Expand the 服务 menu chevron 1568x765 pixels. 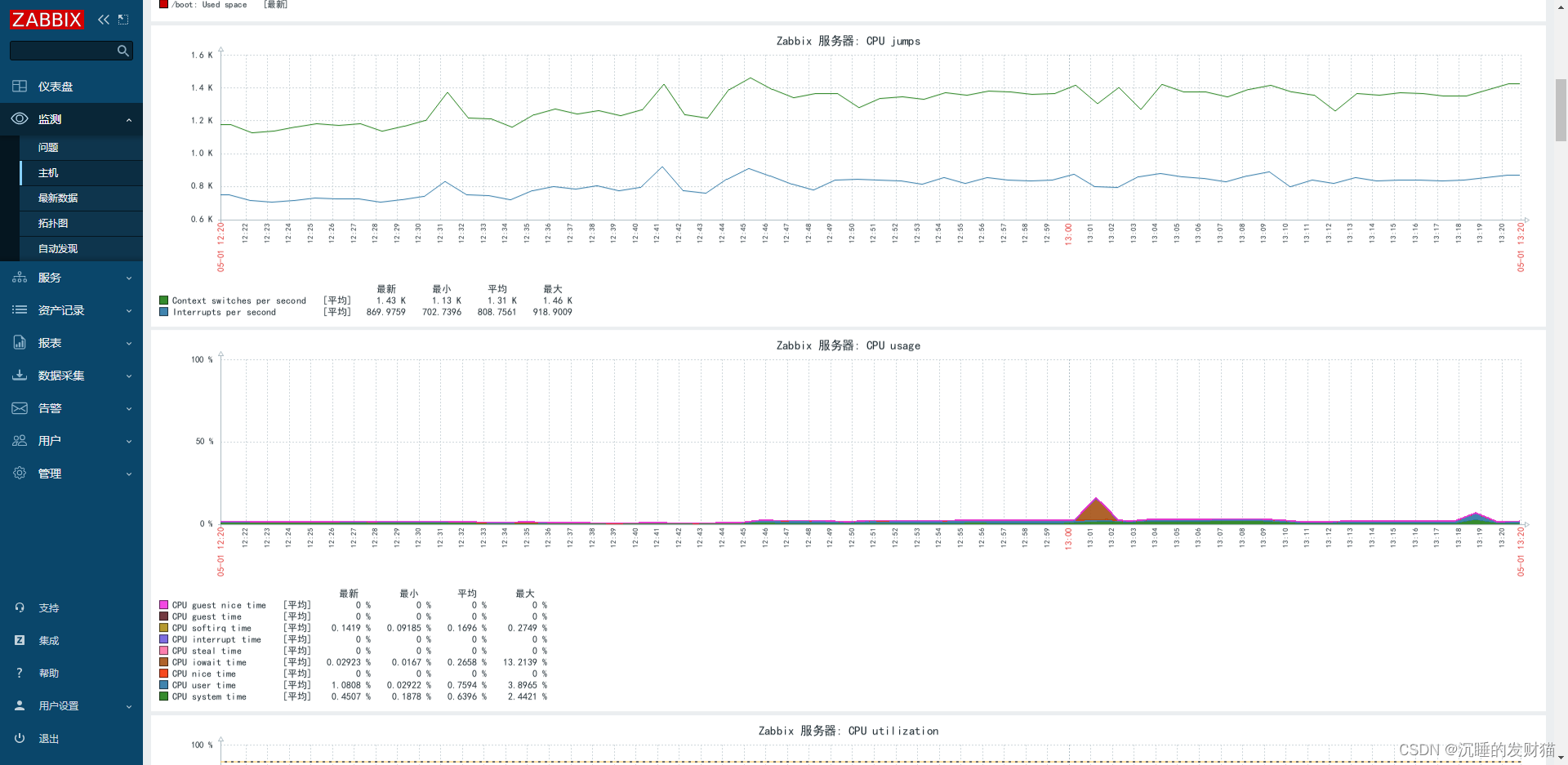[x=129, y=278]
